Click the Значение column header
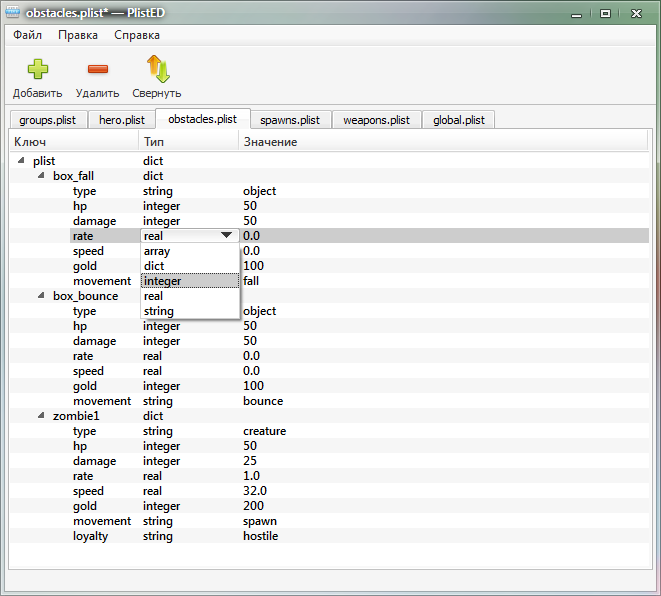 (443, 142)
